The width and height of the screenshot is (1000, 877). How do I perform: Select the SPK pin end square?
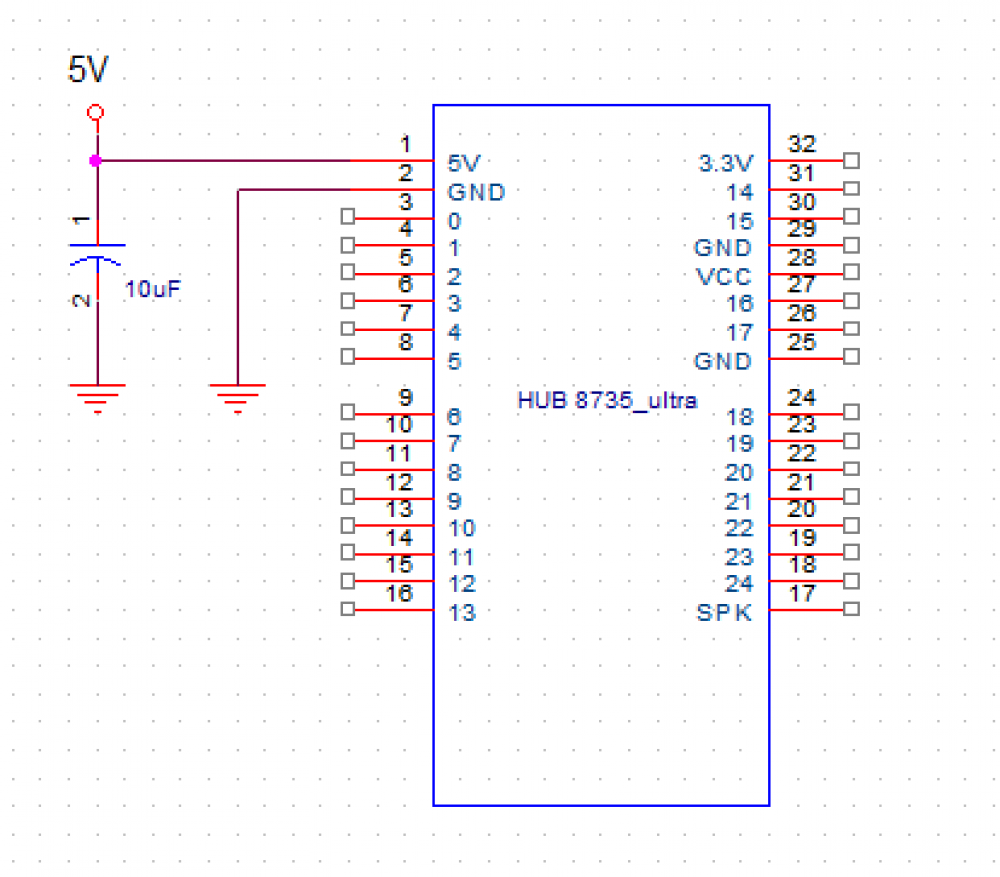pos(851,609)
